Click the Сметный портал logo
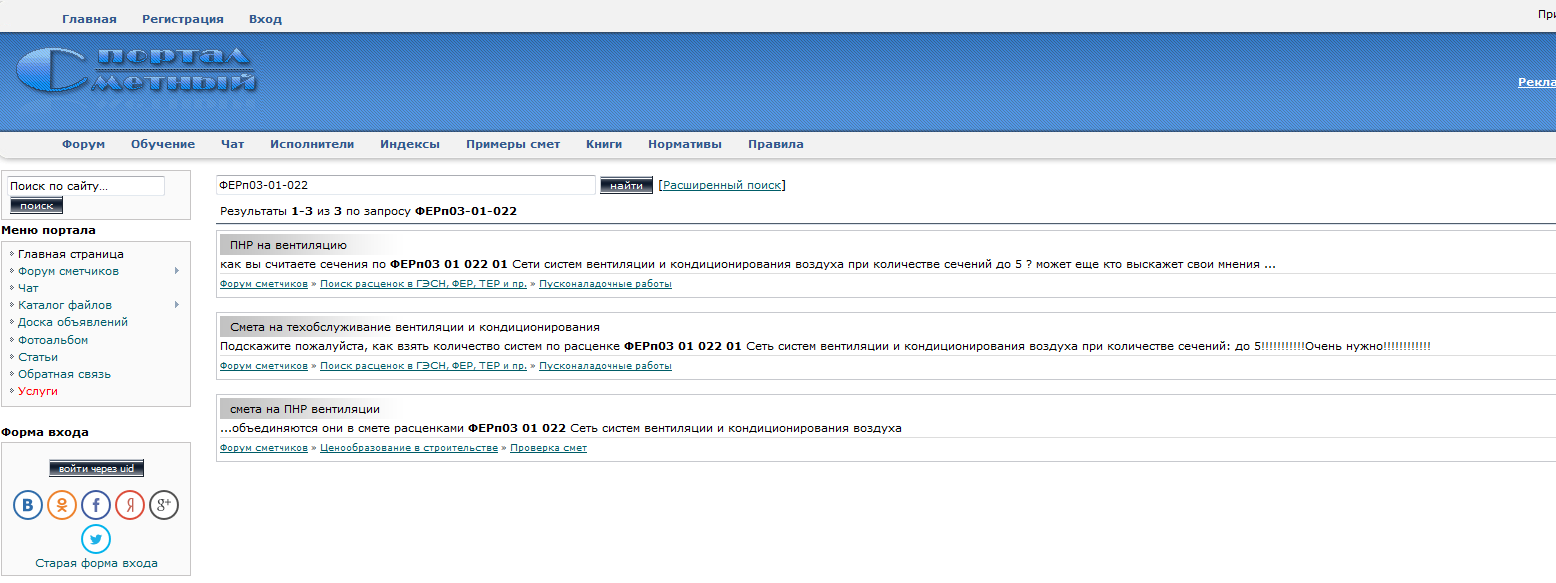1556x583 pixels. point(136,72)
